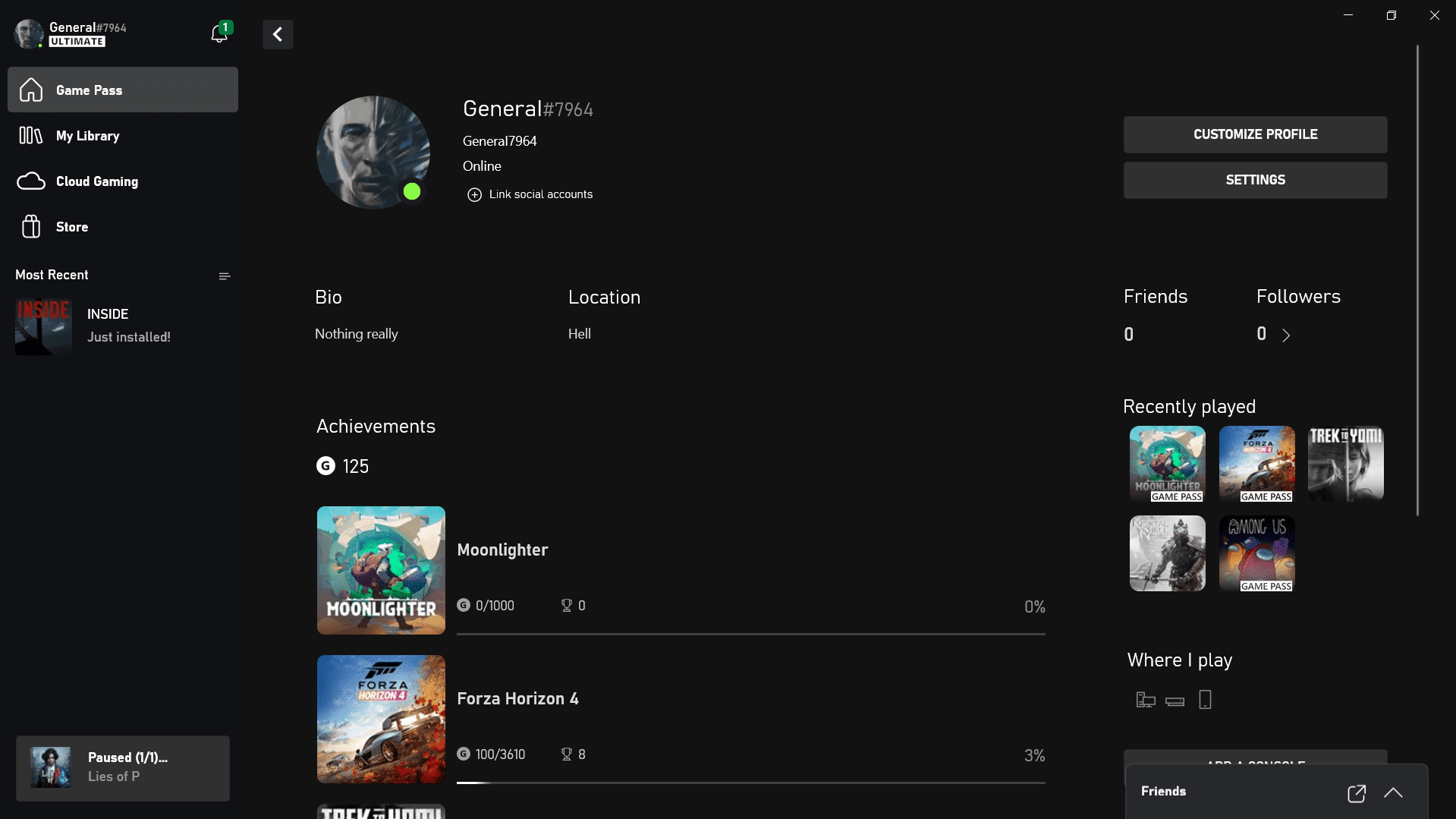
Task: Select the PC icon under Where I play
Action: tap(1145, 699)
